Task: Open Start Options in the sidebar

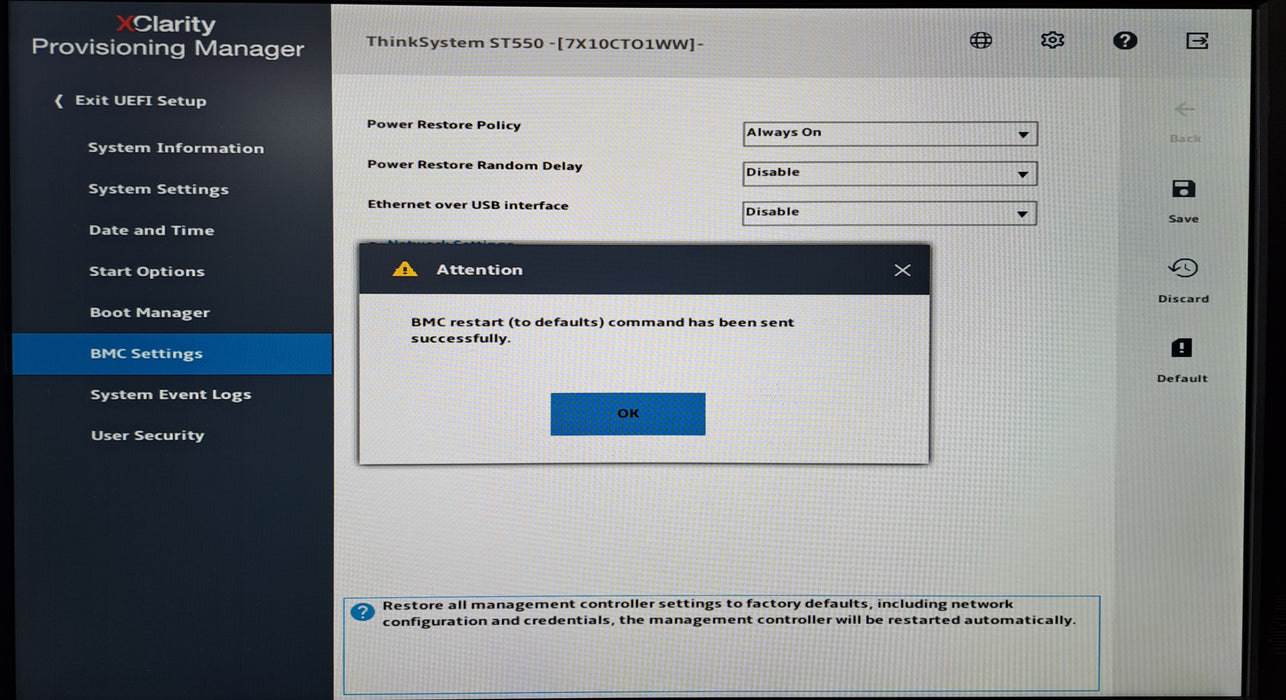Action: pos(147,271)
